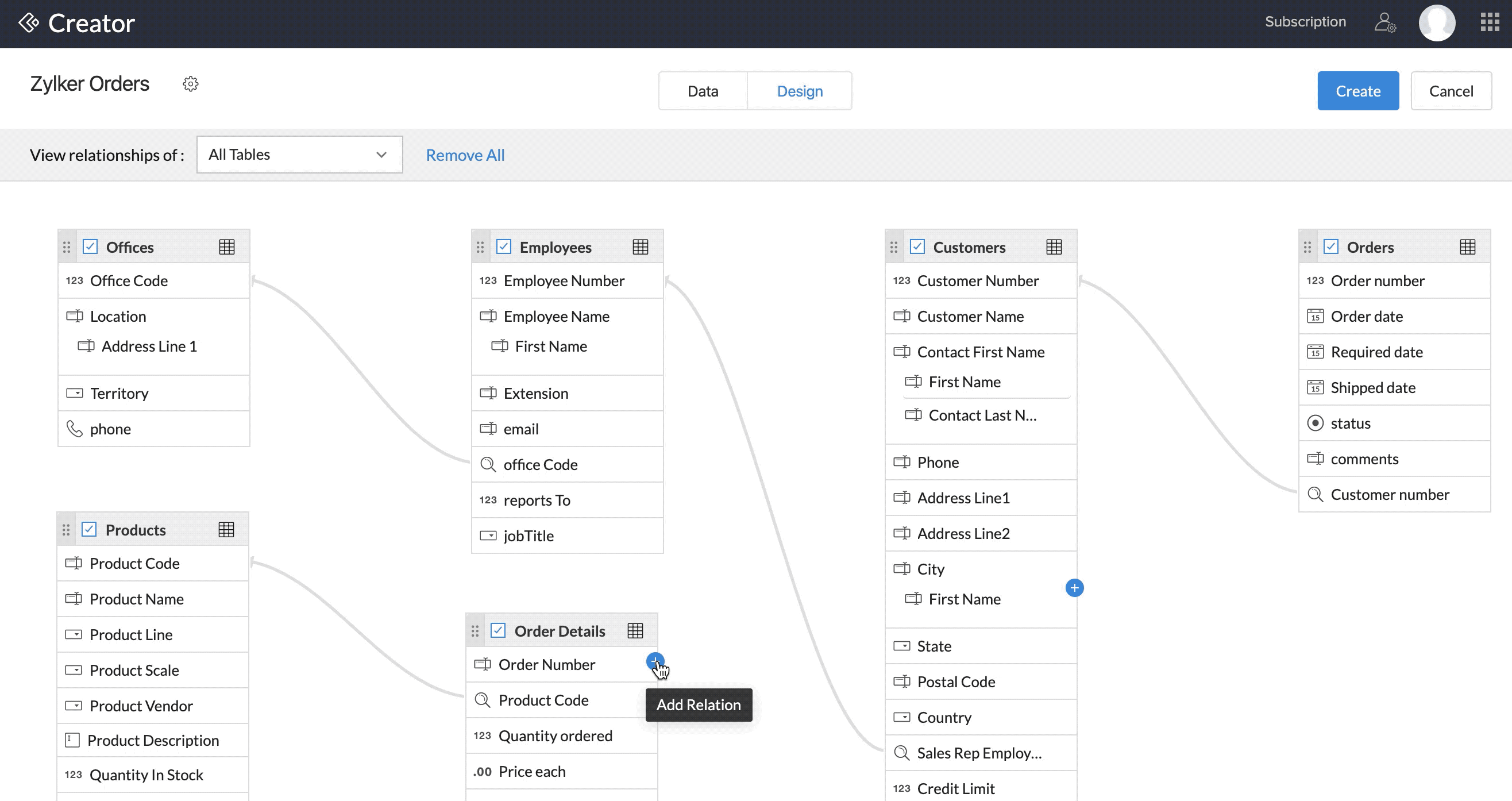Select the Country field in Customers
This screenshot has width=1512, height=801.
(981, 718)
